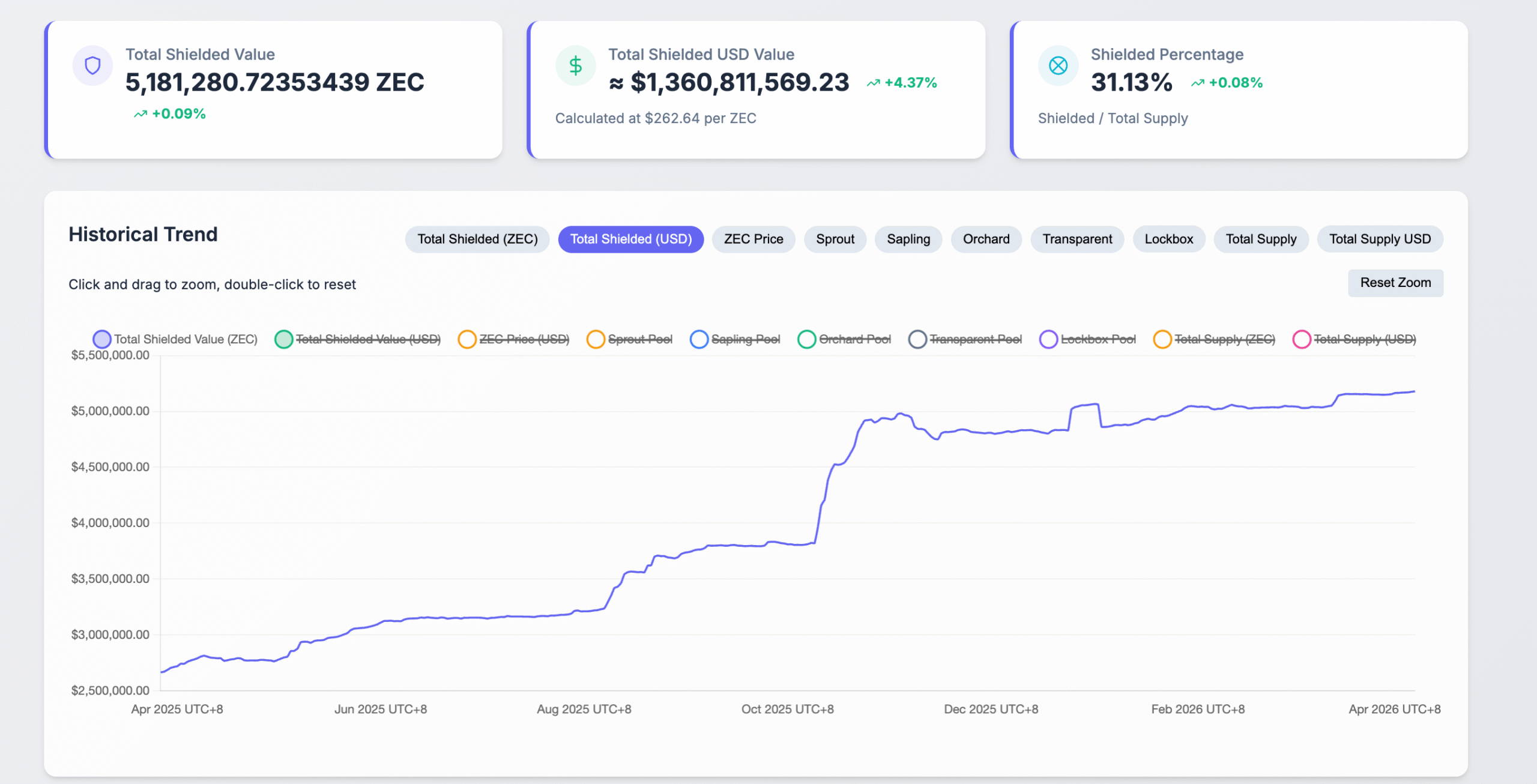Viewport: 1537px width, 784px height.
Task: Click the shield icon on Total Shielded Value card
Action: click(92, 65)
